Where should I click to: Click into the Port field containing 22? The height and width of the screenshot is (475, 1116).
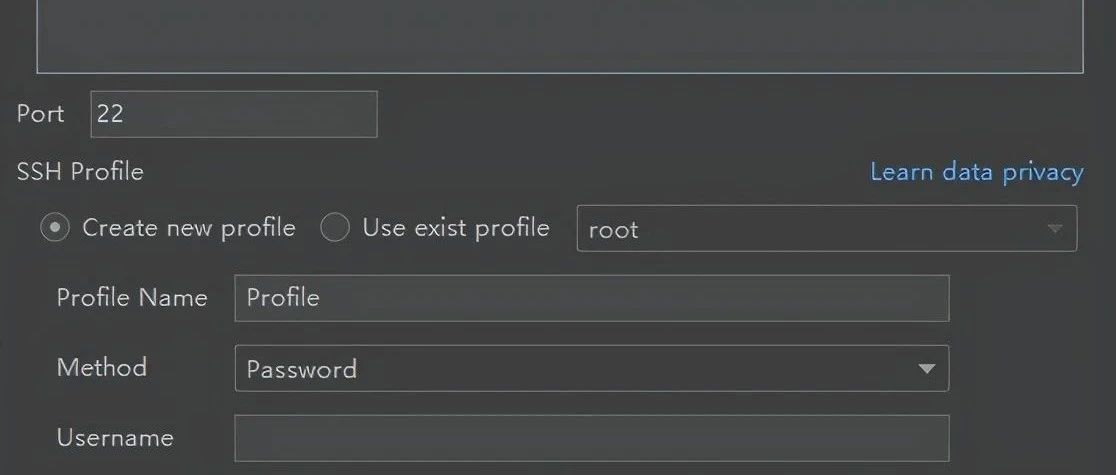click(x=233, y=114)
